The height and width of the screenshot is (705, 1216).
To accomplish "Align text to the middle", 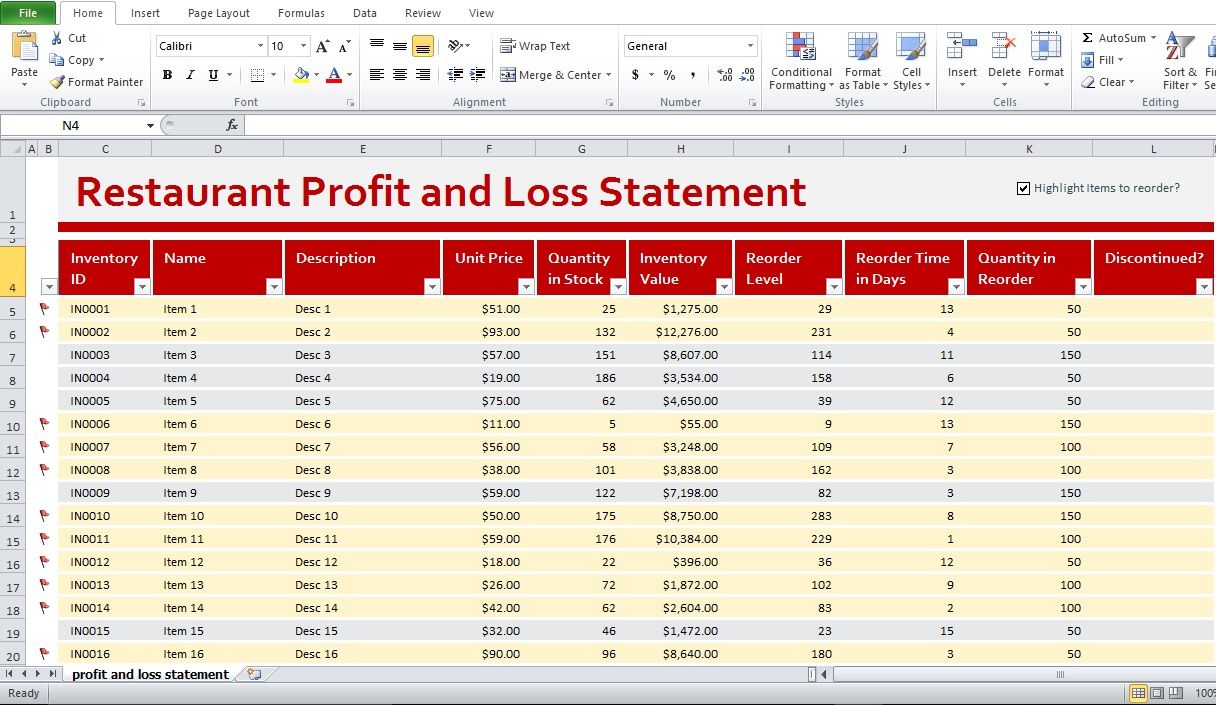I will click(400, 46).
